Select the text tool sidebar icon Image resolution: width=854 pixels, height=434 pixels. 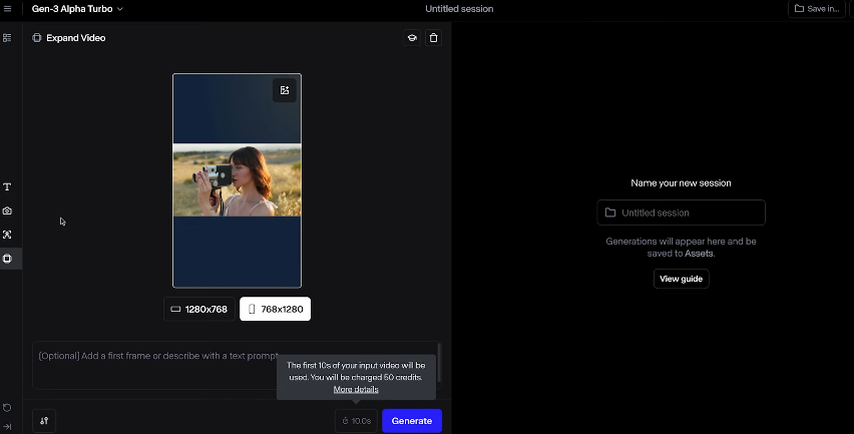point(7,187)
